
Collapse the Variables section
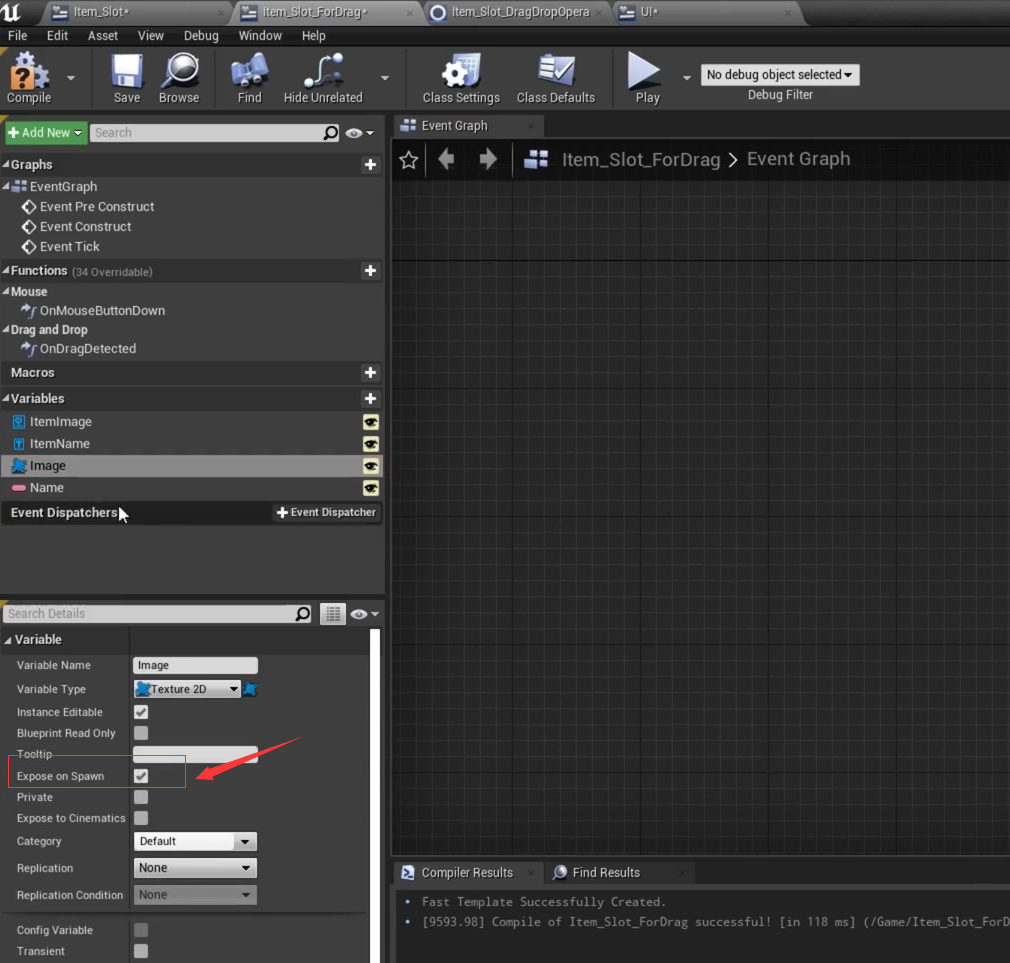tap(6, 399)
